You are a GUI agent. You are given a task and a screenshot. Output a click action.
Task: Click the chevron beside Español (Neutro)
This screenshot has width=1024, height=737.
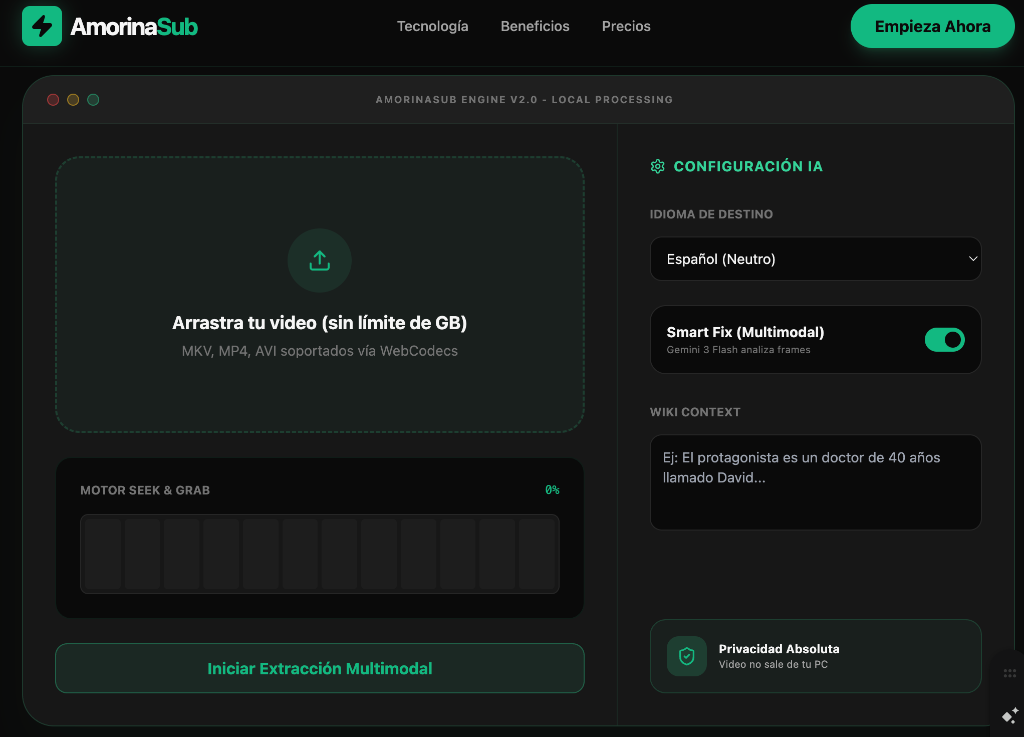[972, 259]
